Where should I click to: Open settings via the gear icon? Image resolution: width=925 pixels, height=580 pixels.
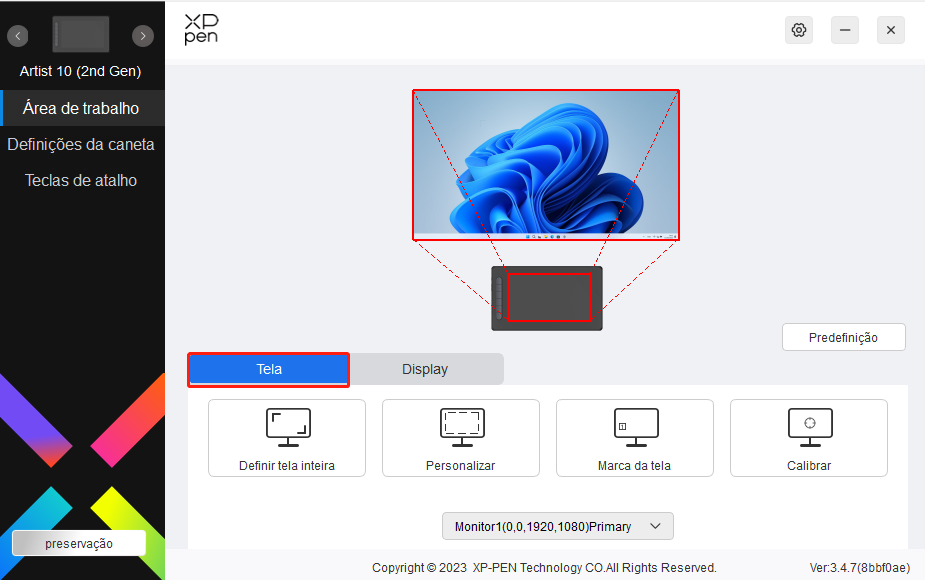(798, 30)
